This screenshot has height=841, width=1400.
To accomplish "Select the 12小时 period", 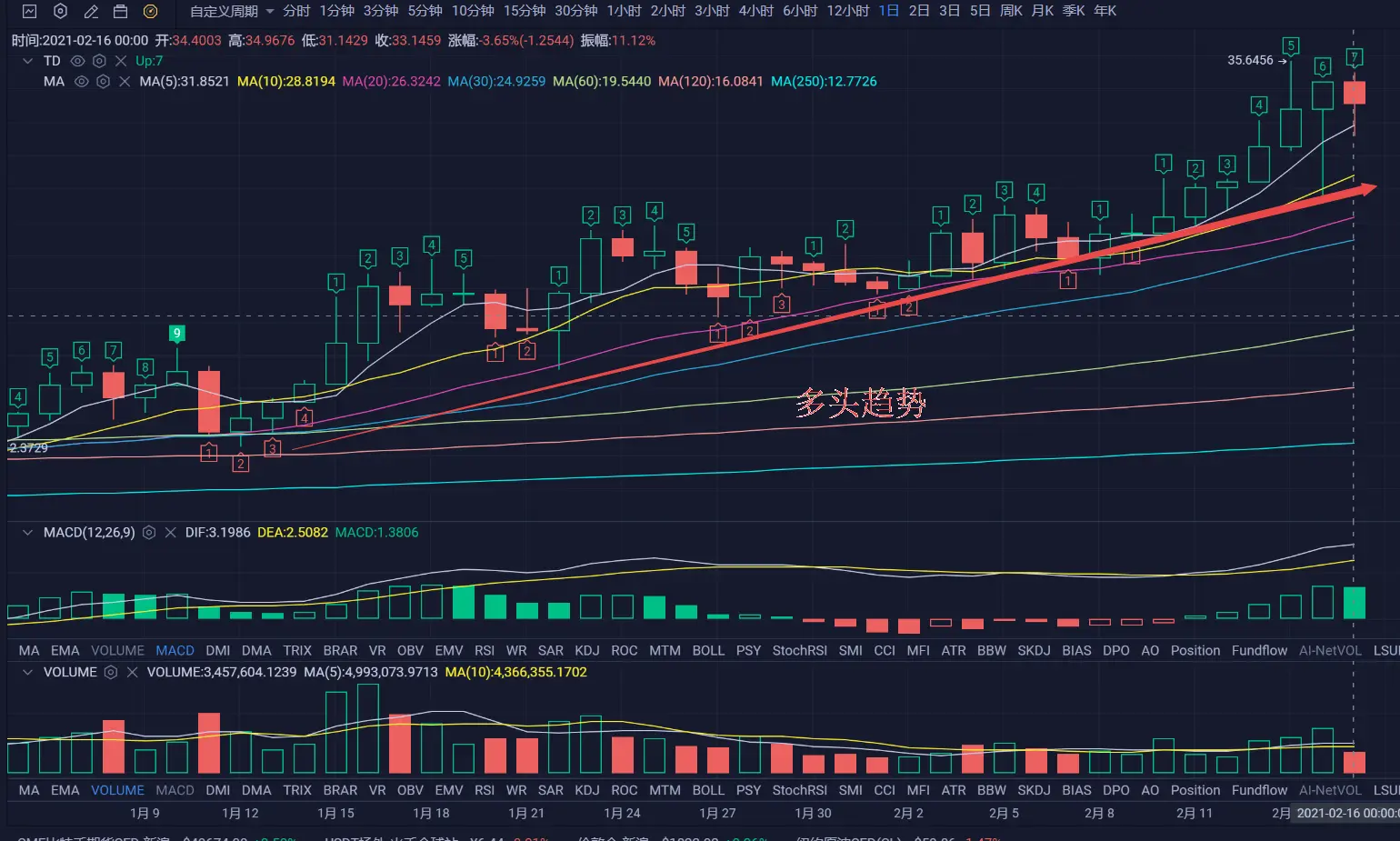I will coord(848,11).
